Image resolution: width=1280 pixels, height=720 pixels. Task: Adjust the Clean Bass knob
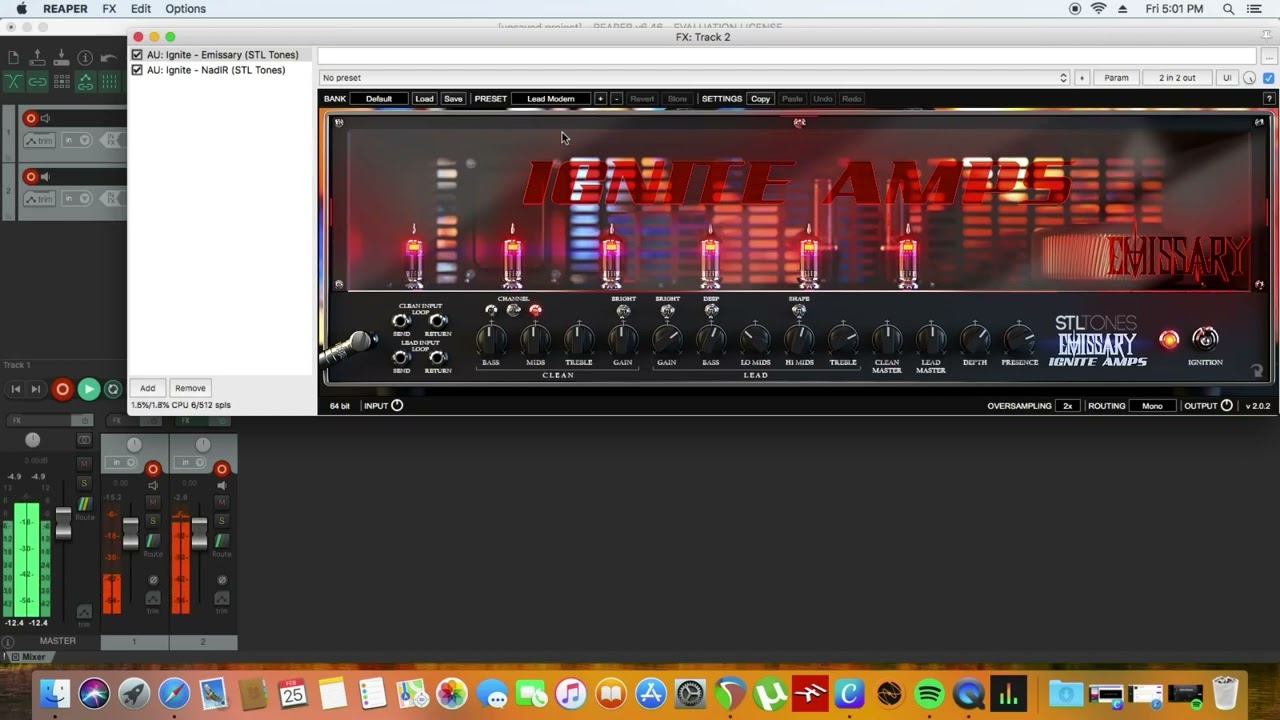point(491,340)
